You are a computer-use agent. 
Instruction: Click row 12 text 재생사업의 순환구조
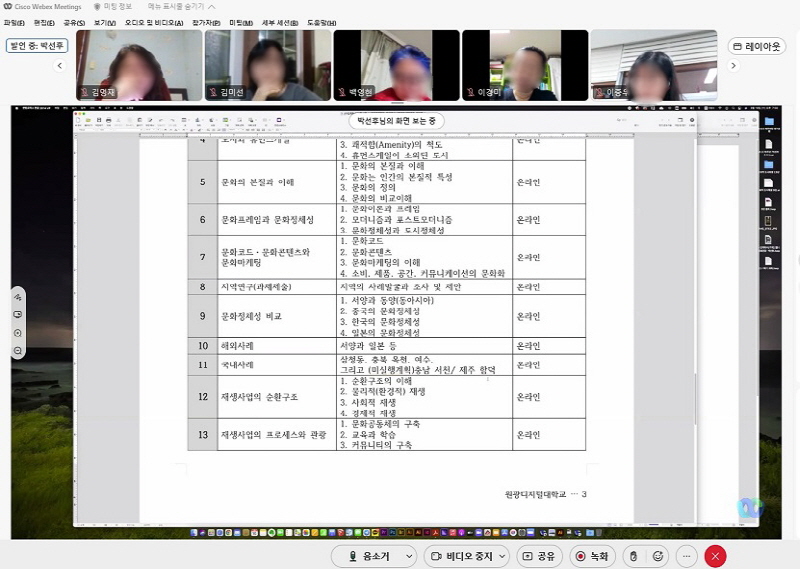259,397
